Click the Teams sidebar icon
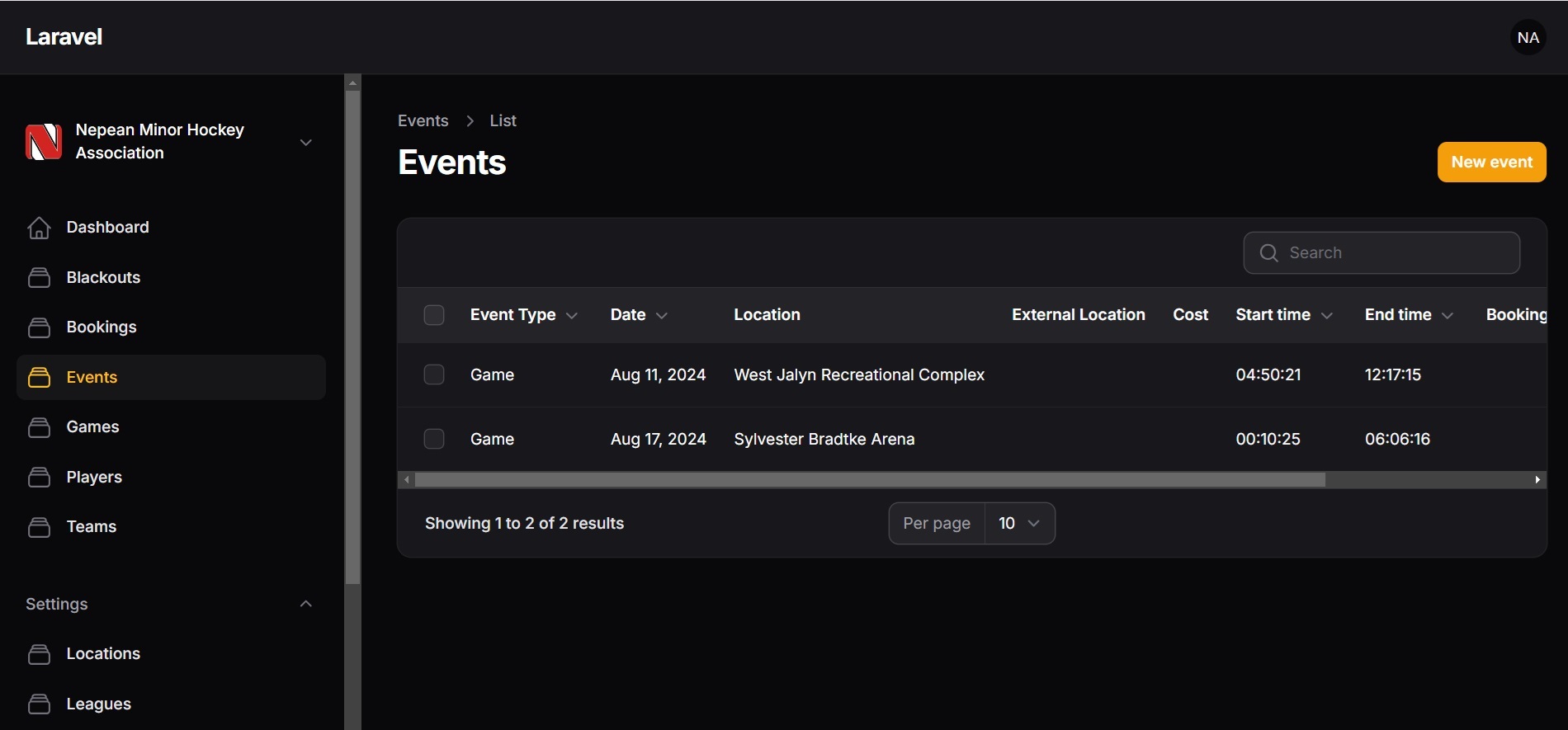Screen dimensions: 1568x730 (39, 527)
